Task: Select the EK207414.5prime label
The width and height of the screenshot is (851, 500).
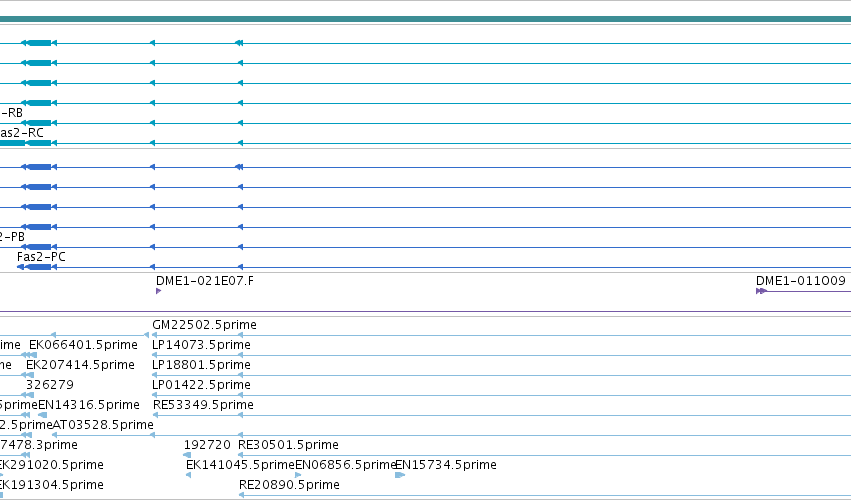Action: (x=80, y=365)
